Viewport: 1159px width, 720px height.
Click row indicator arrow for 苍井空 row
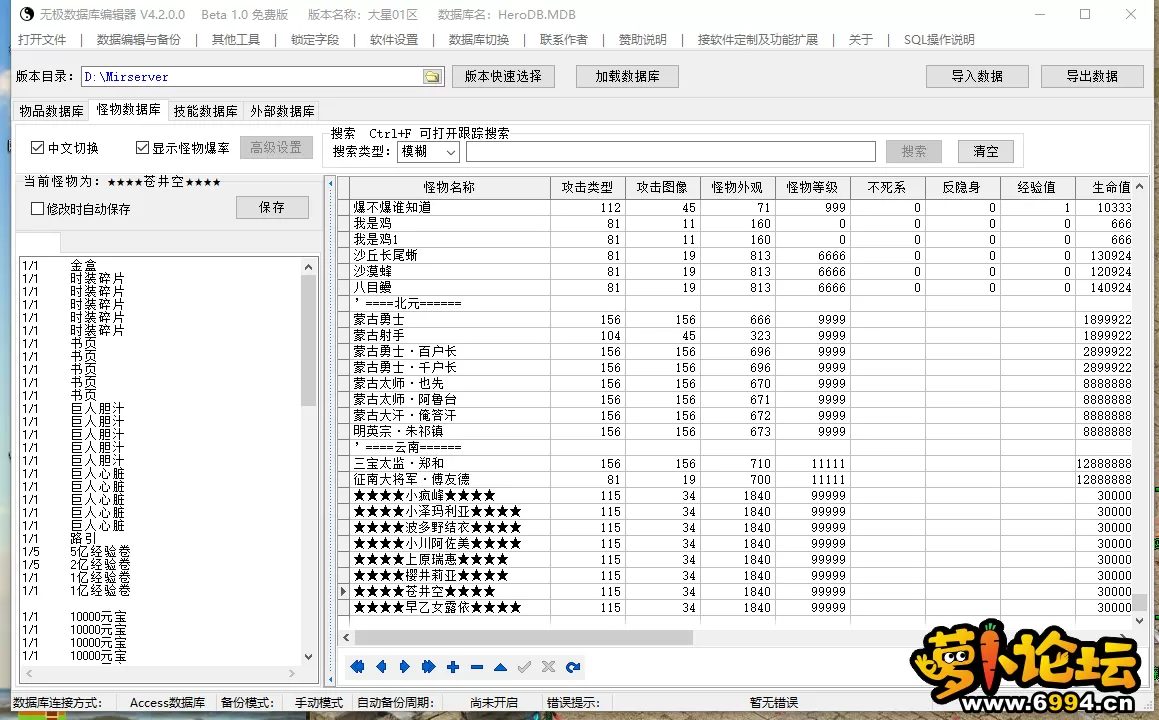(x=344, y=591)
